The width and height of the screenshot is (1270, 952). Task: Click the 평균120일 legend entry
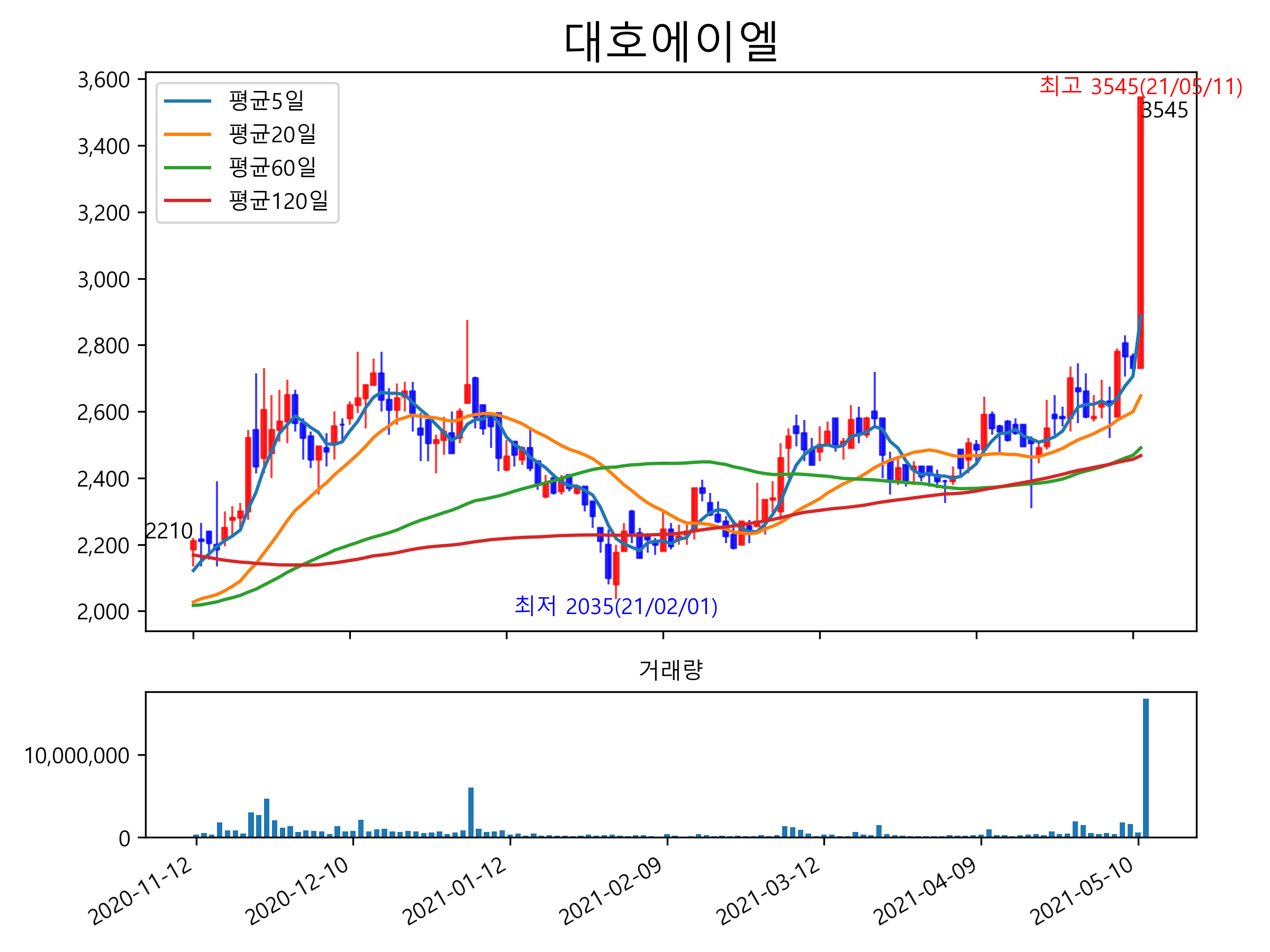point(278,201)
